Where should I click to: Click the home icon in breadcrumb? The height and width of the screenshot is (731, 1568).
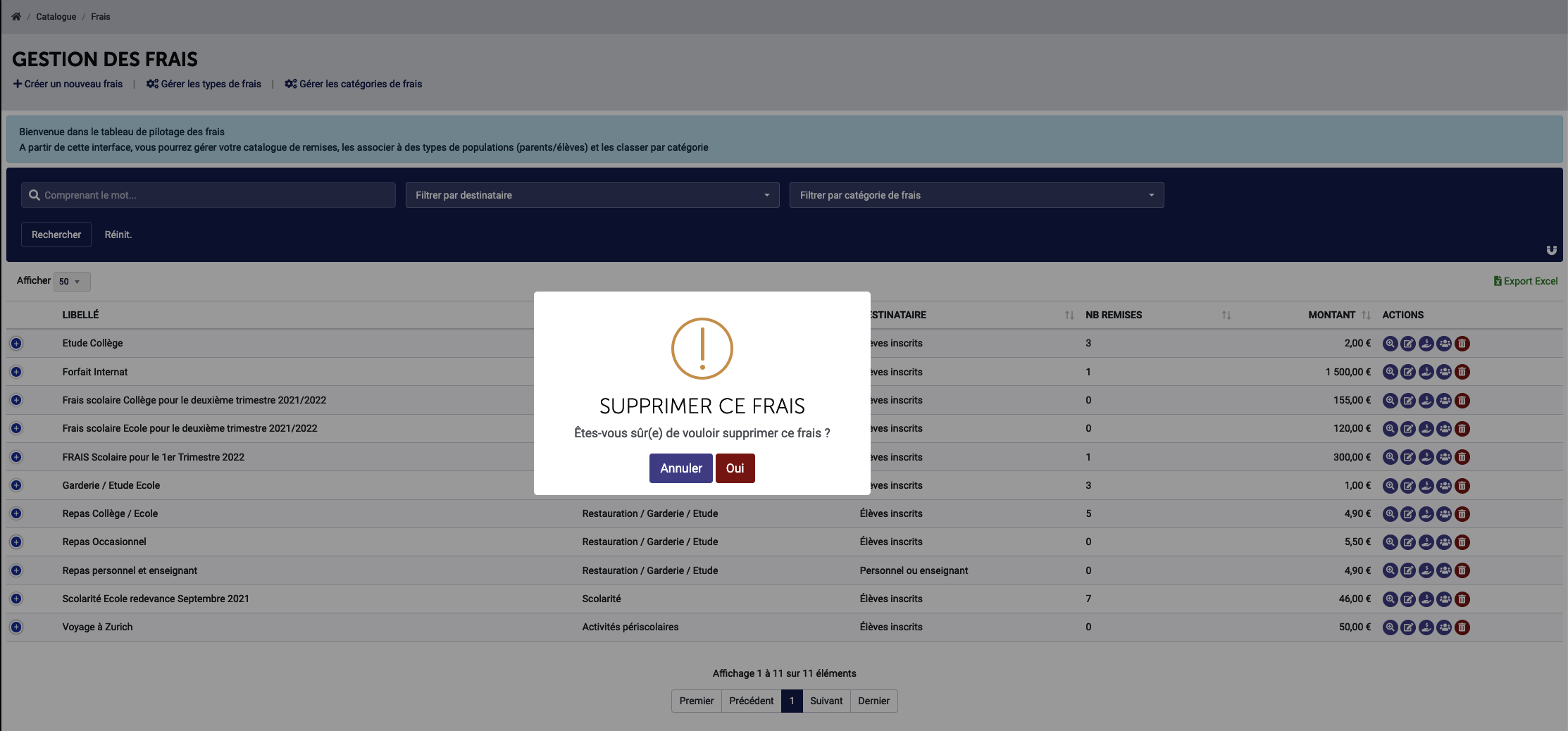point(16,17)
